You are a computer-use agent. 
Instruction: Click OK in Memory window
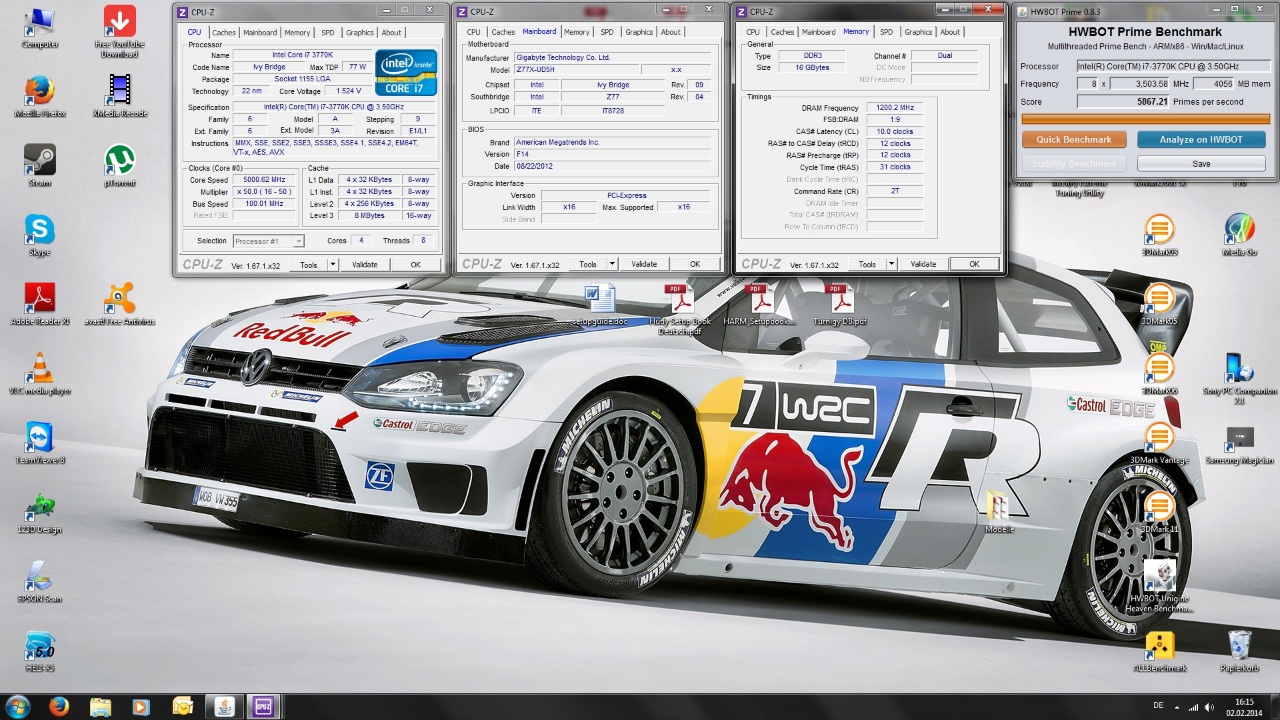(974, 265)
